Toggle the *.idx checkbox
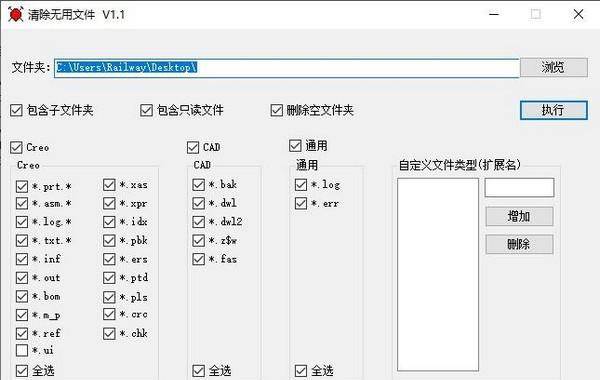600x380 pixels. coord(109,222)
